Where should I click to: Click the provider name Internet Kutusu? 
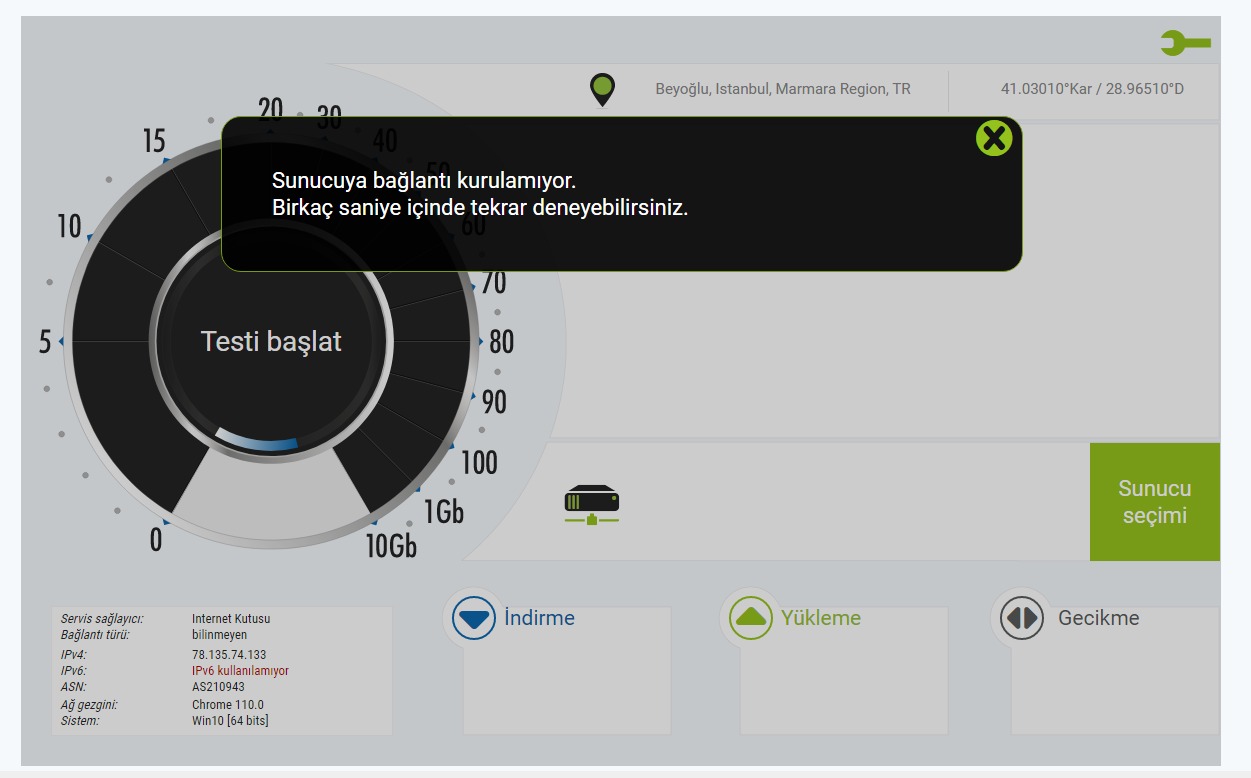[231, 619]
